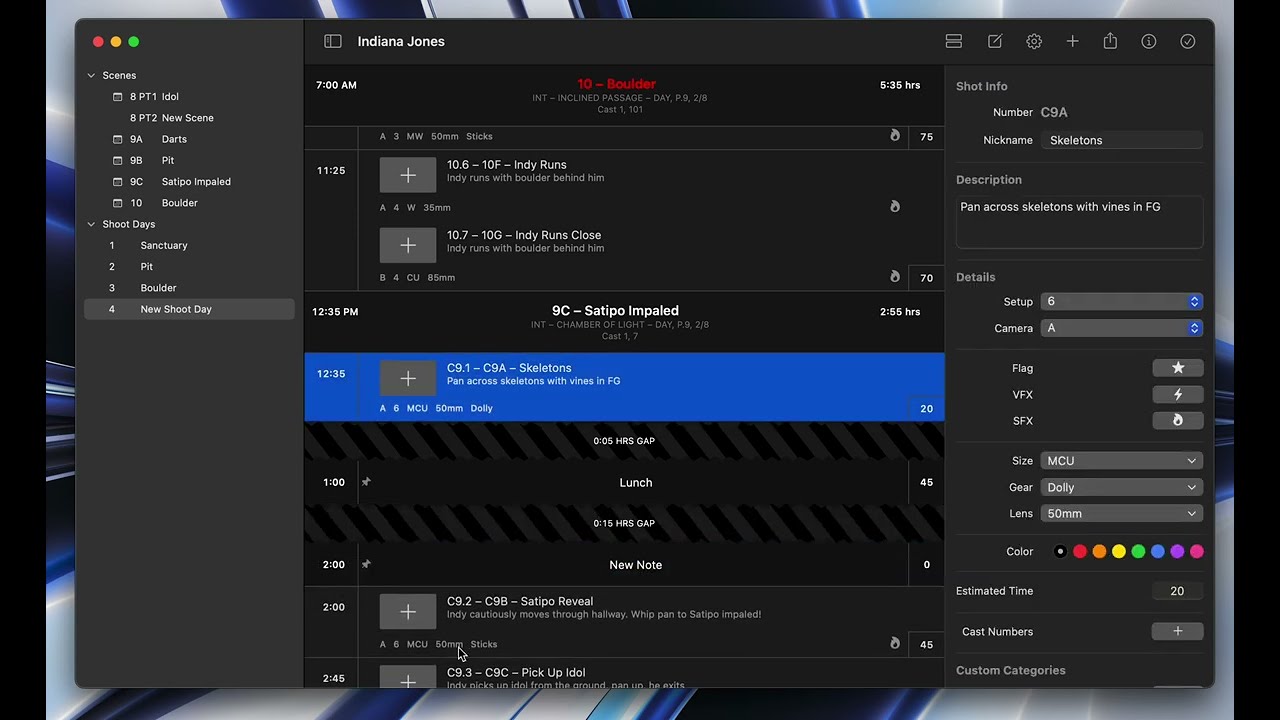Collapse the Scenes tree section
Screen dimensions: 1280x720
91,75
